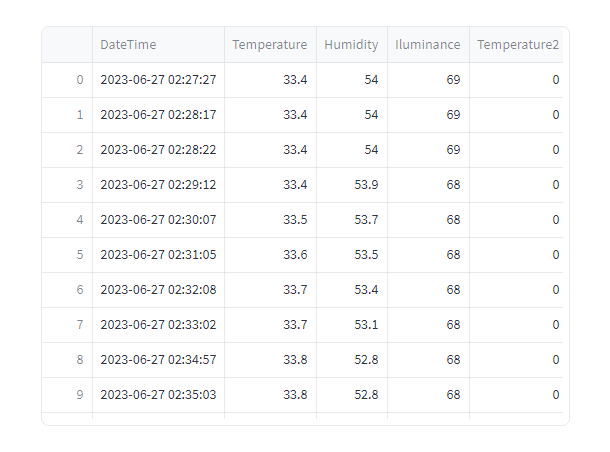Screen dimensions: 610x452
Task: Click Humidity value 53.1 in row 7
Action: [x=352, y=325]
